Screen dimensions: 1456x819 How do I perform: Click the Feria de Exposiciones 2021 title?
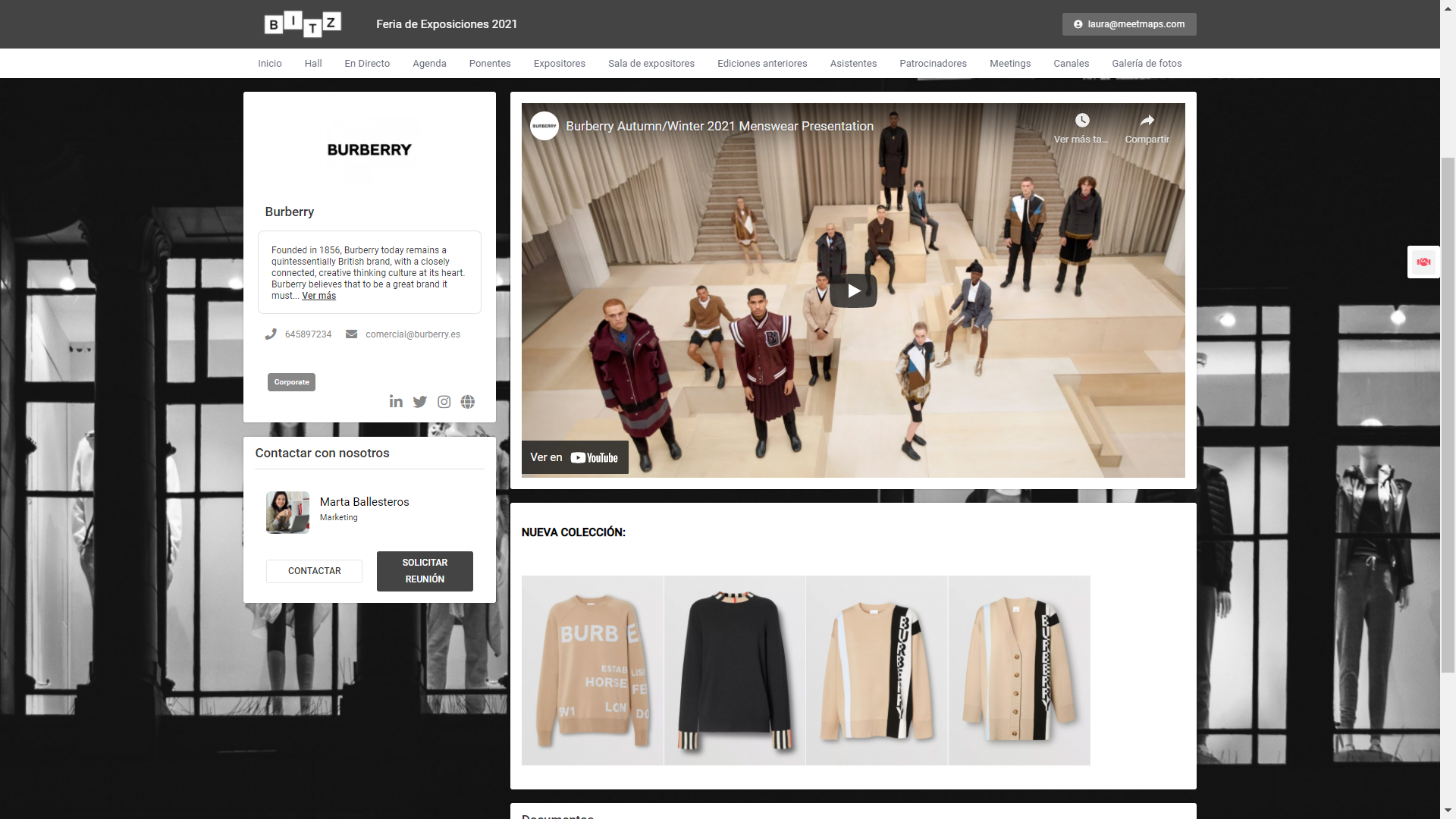(447, 24)
